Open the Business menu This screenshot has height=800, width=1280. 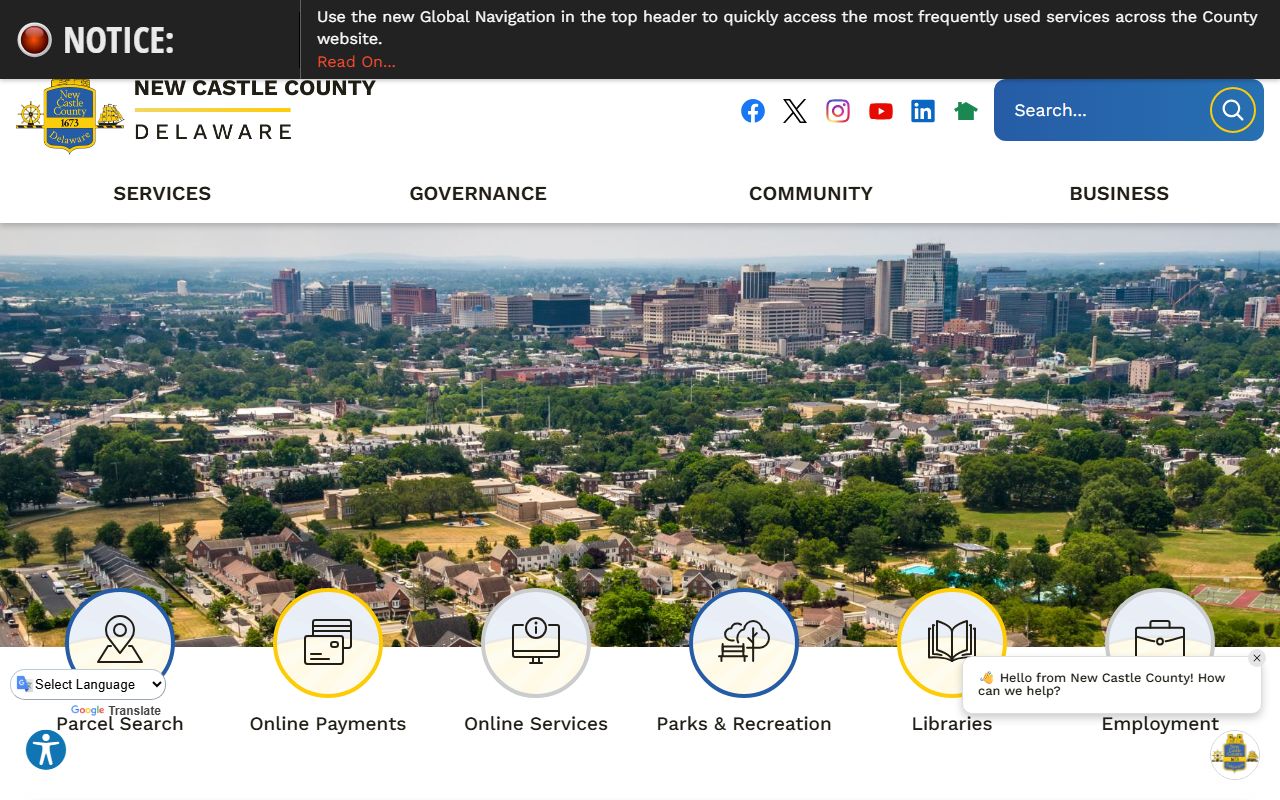click(1119, 194)
